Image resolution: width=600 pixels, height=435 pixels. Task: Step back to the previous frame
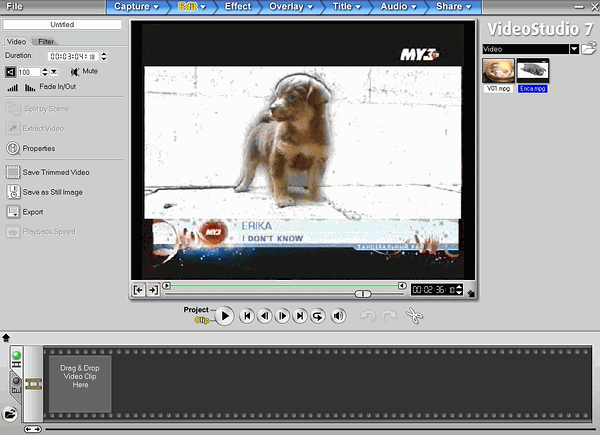(264, 316)
